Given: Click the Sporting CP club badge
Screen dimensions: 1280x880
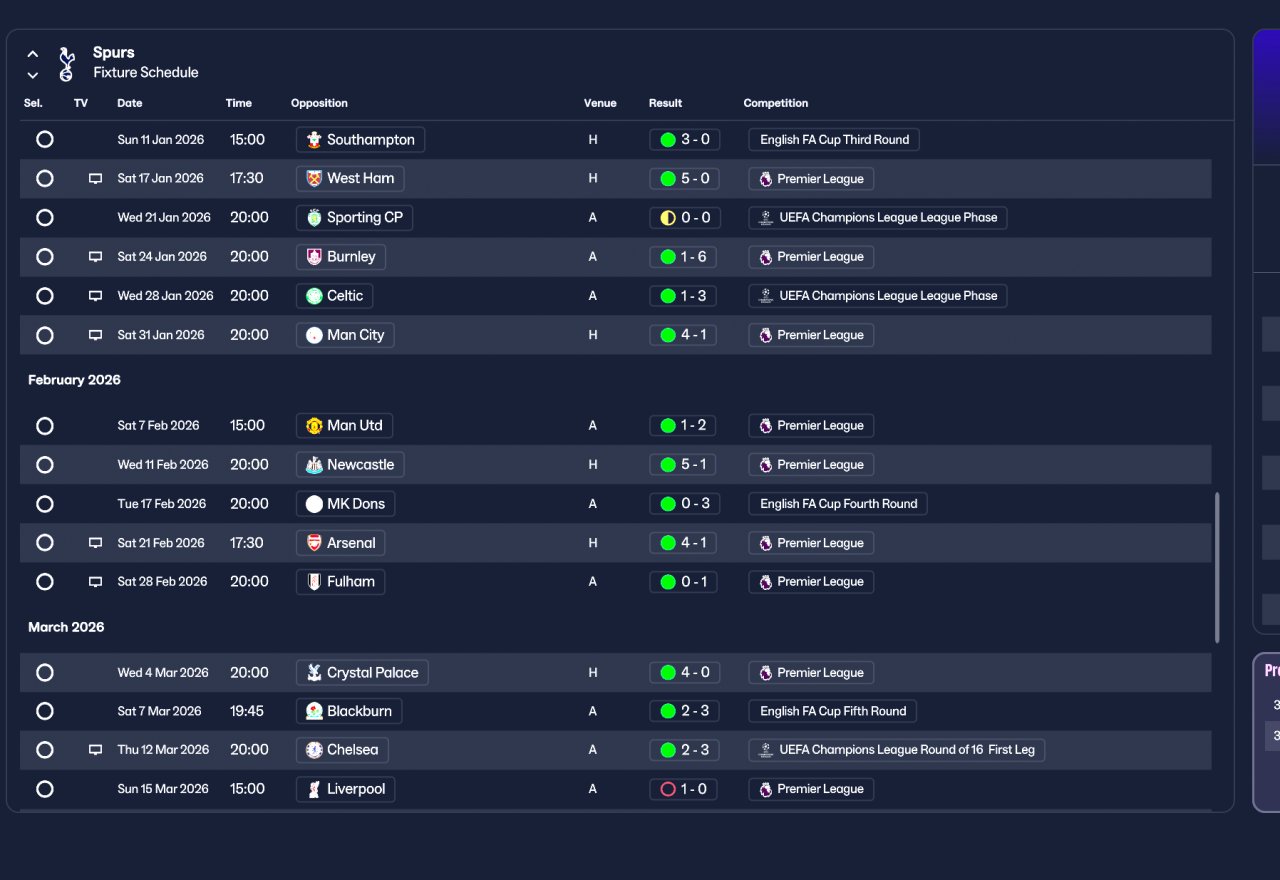Looking at the screenshot, I should [x=314, y=217].
